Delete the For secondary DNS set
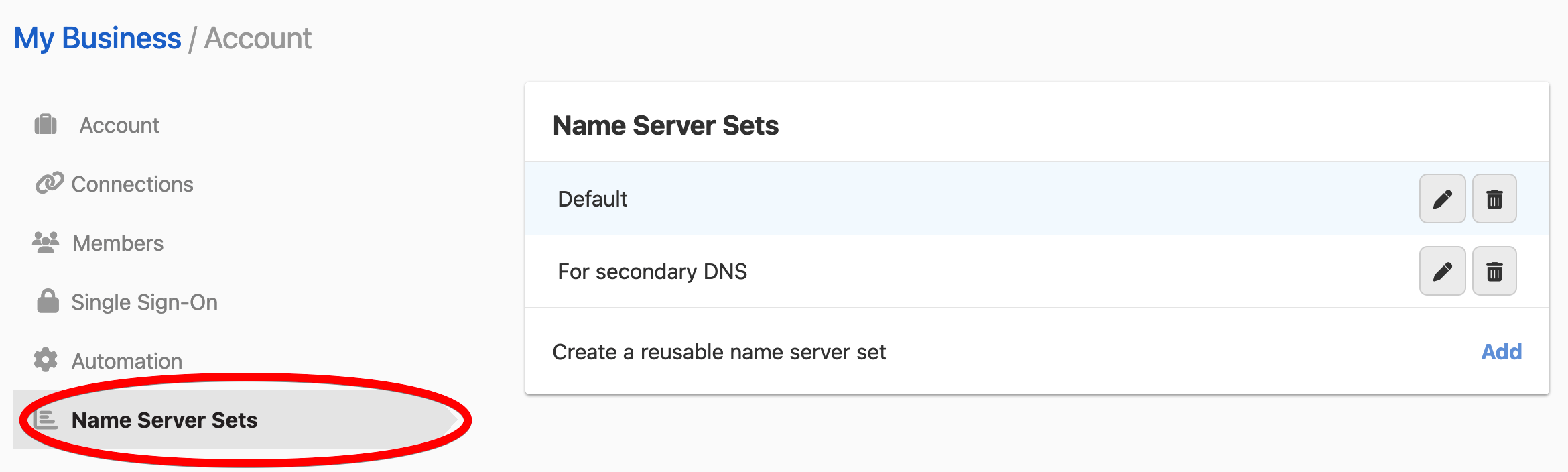Image resolution: width=1568 pixels, height=472 pixels. 1494,272
